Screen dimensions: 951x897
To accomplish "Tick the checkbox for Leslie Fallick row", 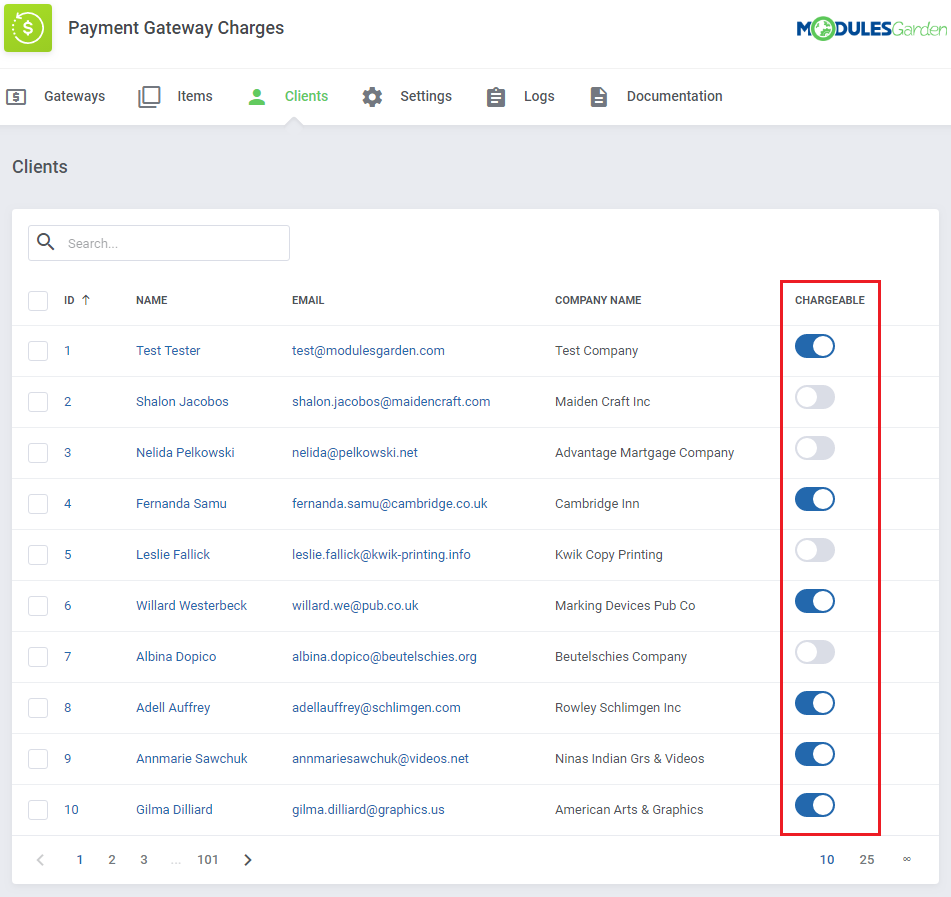I will point(38,554).
